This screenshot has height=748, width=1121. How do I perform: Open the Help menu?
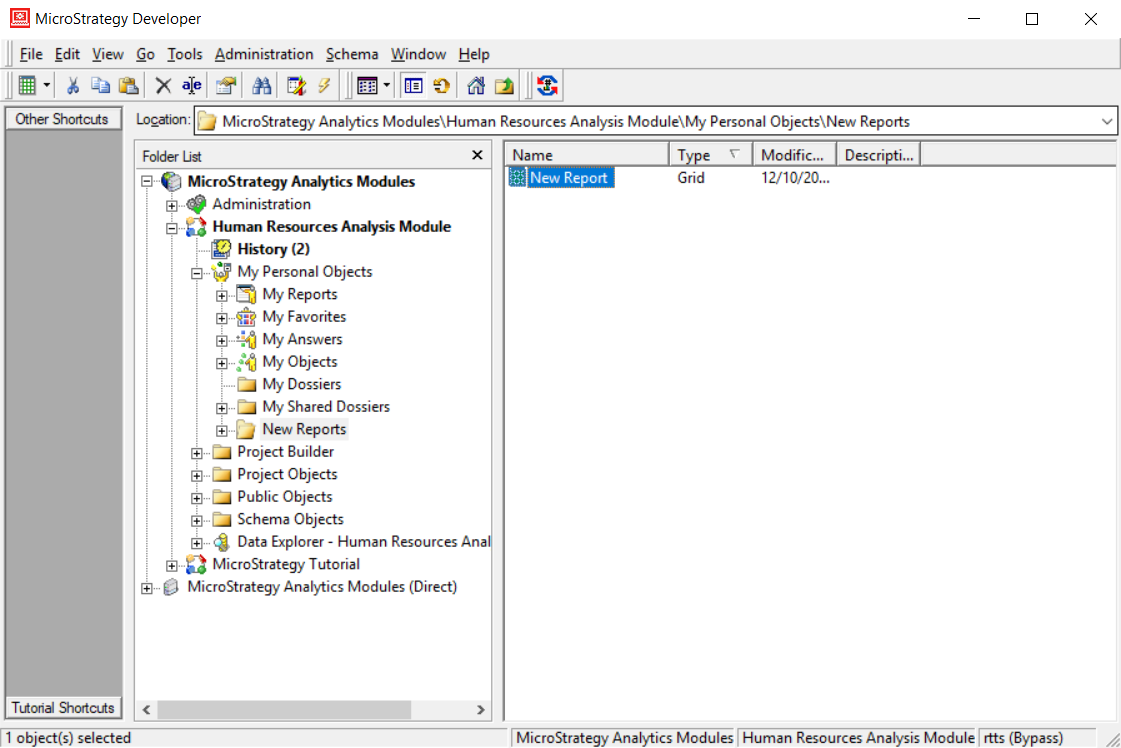[x=474, y=54]
